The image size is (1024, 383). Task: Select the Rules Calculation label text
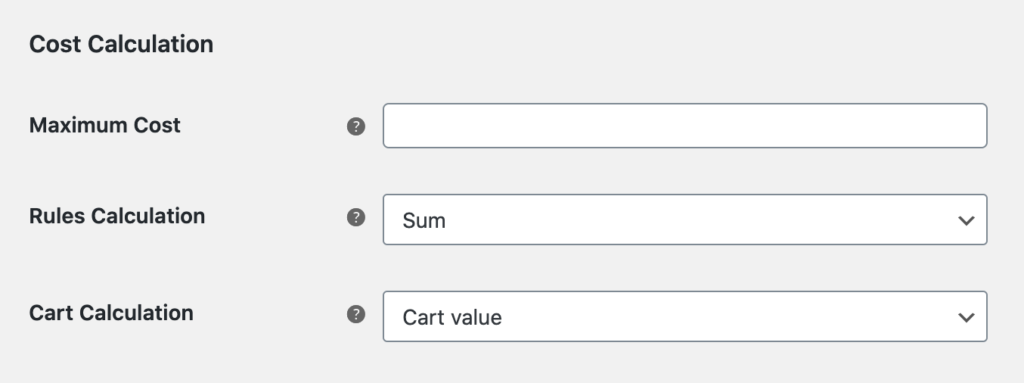(117, 216)
